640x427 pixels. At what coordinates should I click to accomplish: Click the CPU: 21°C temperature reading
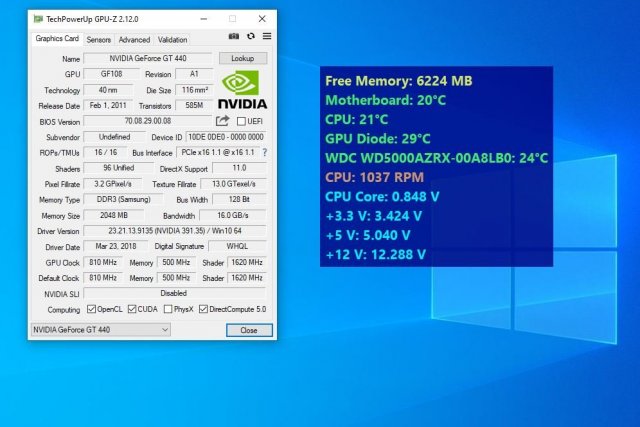356,119
